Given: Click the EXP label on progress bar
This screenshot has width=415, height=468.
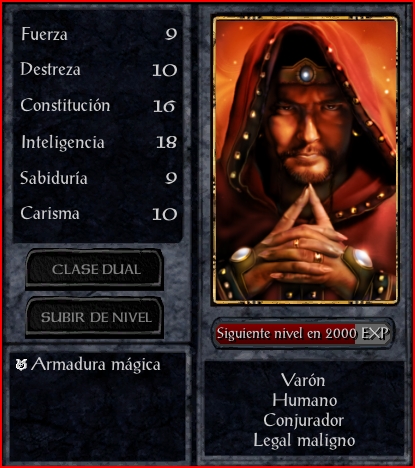Looking at the screenshot, I should click(x=375, y=333).
